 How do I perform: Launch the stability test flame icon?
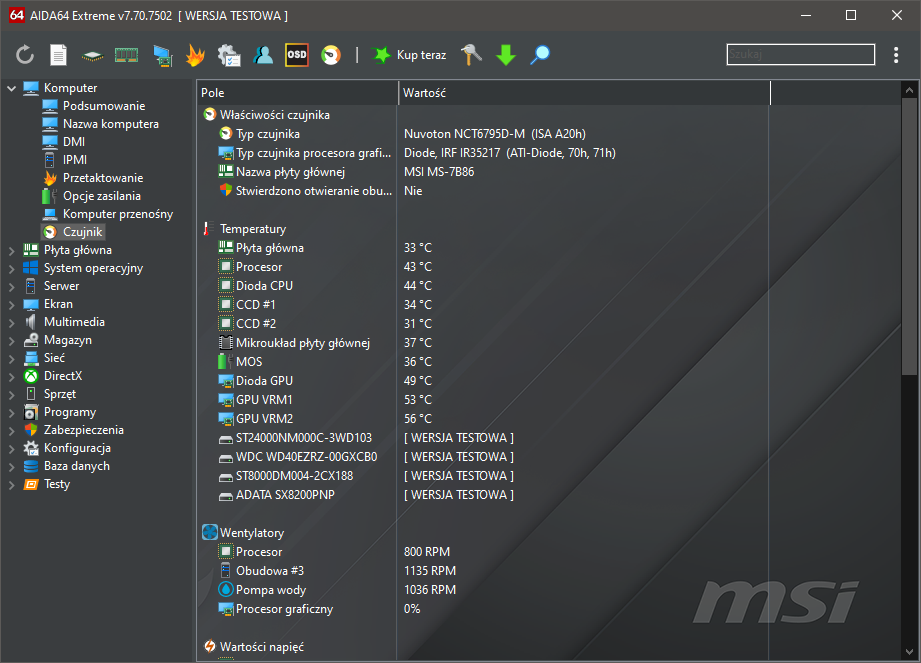pyautogui.click(x=195, y=55)
